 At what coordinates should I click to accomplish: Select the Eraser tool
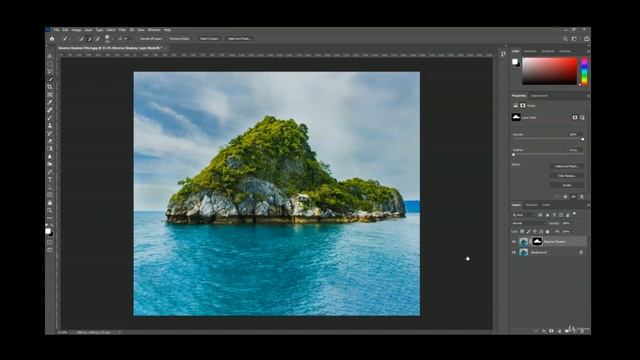click(51, 141)
